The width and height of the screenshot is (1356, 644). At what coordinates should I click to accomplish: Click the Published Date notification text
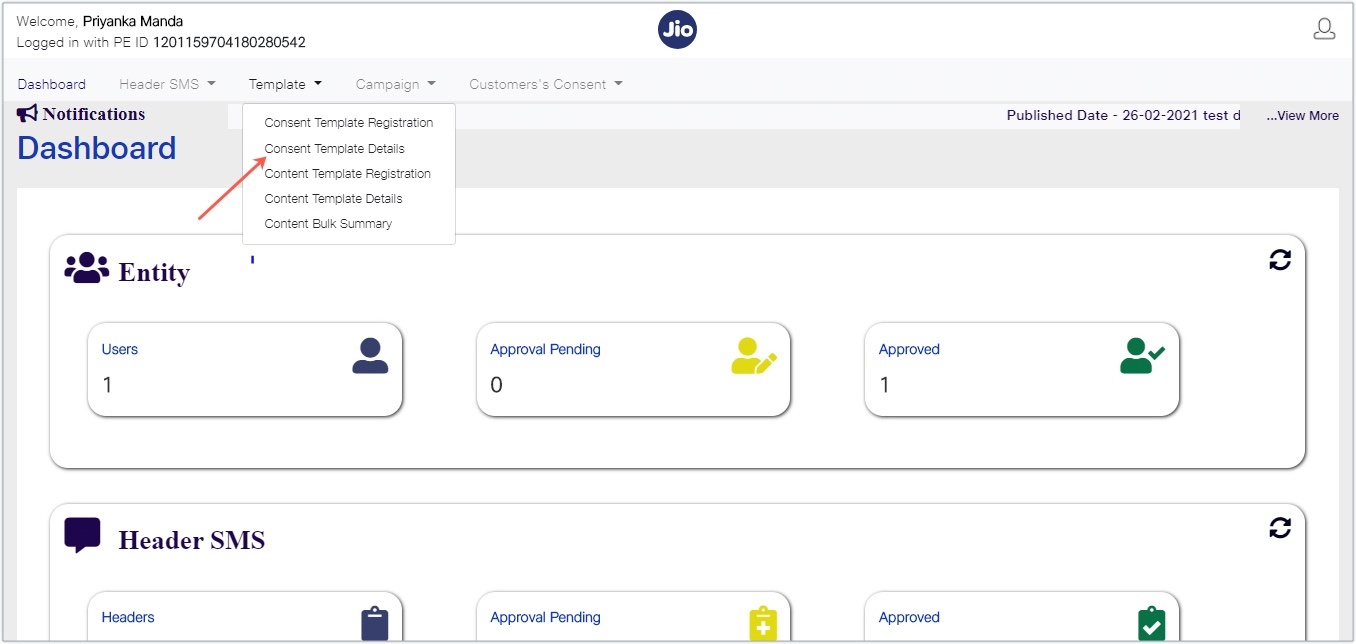[1123, 115]
